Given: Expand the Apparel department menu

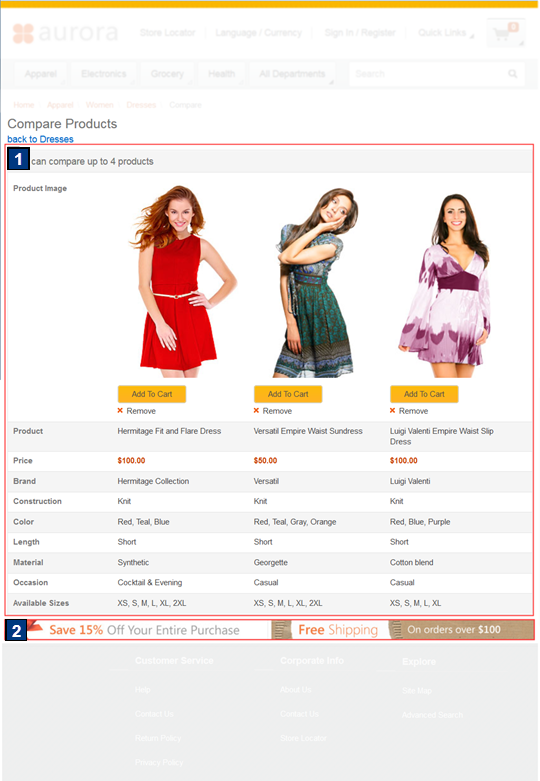Looking at the screenshot, I should [41, 74].
